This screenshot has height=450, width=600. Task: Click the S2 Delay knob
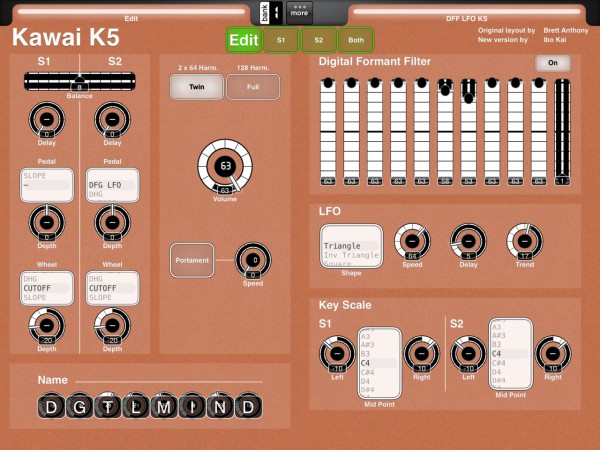(x=112, y=119)
